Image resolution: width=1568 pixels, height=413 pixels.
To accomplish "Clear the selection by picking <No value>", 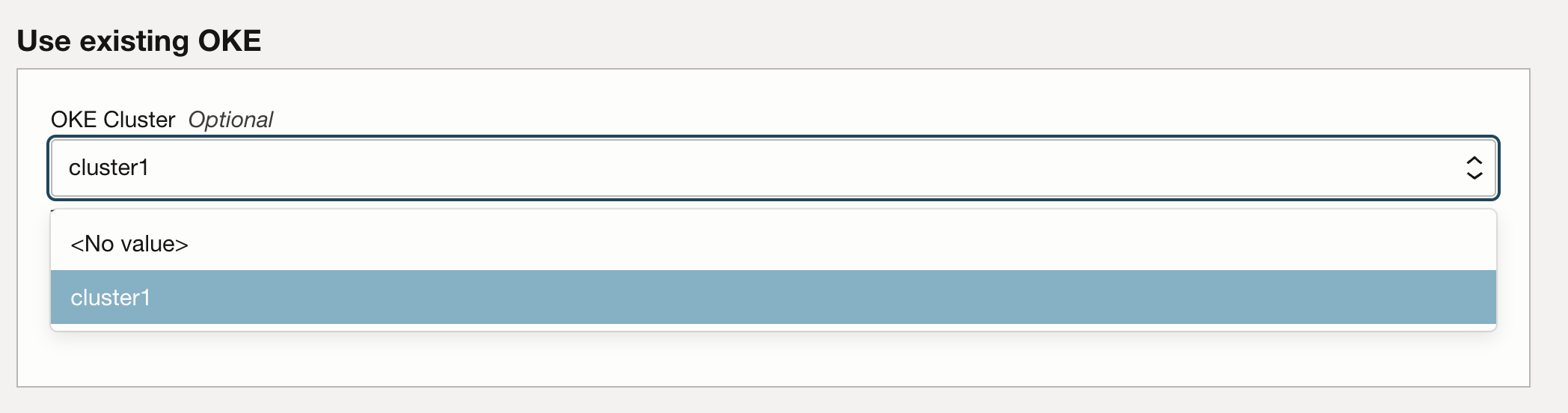I will pos(129,244).
